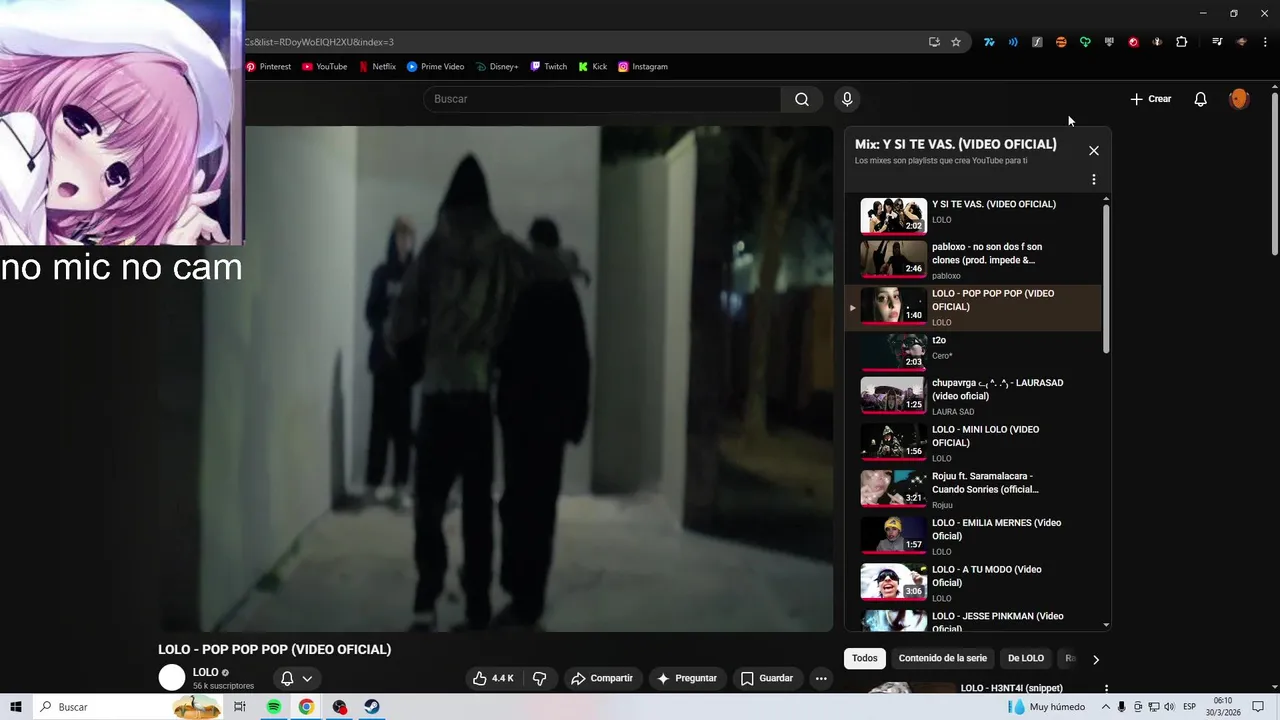Open the Prime Video bookmark
Image resolution: width=1280 pixels, height=720 pixels.
(435, 67)
